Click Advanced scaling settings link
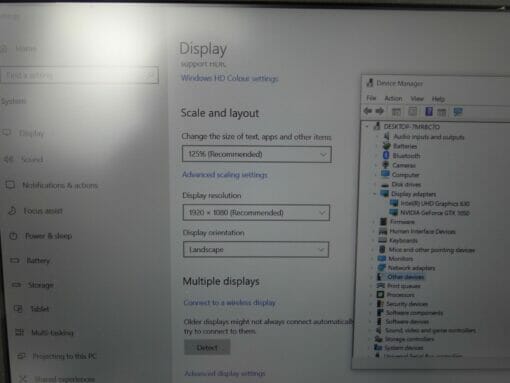The width and height of the screenshot is (510, 383). click(x=225, y=175)
